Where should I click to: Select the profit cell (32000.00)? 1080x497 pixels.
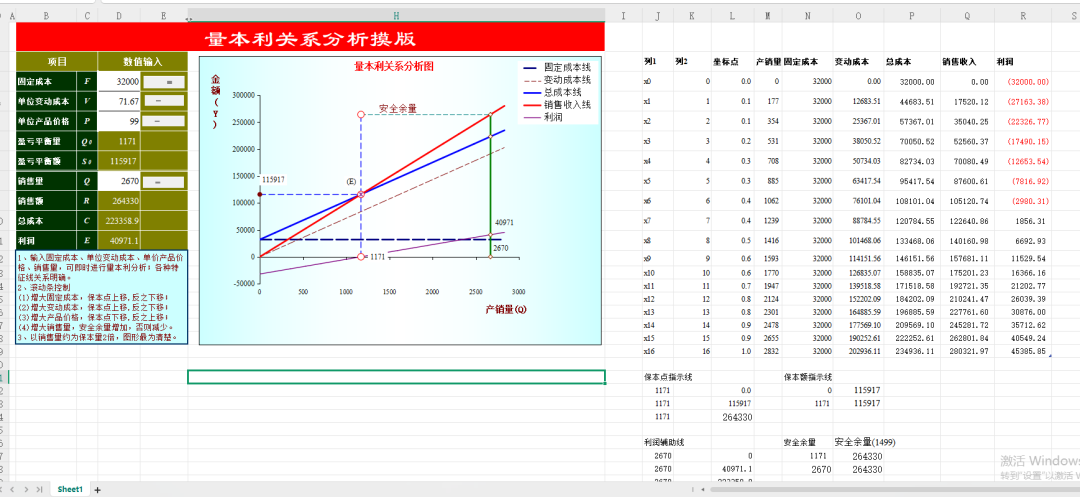(x=1024, y=81)
